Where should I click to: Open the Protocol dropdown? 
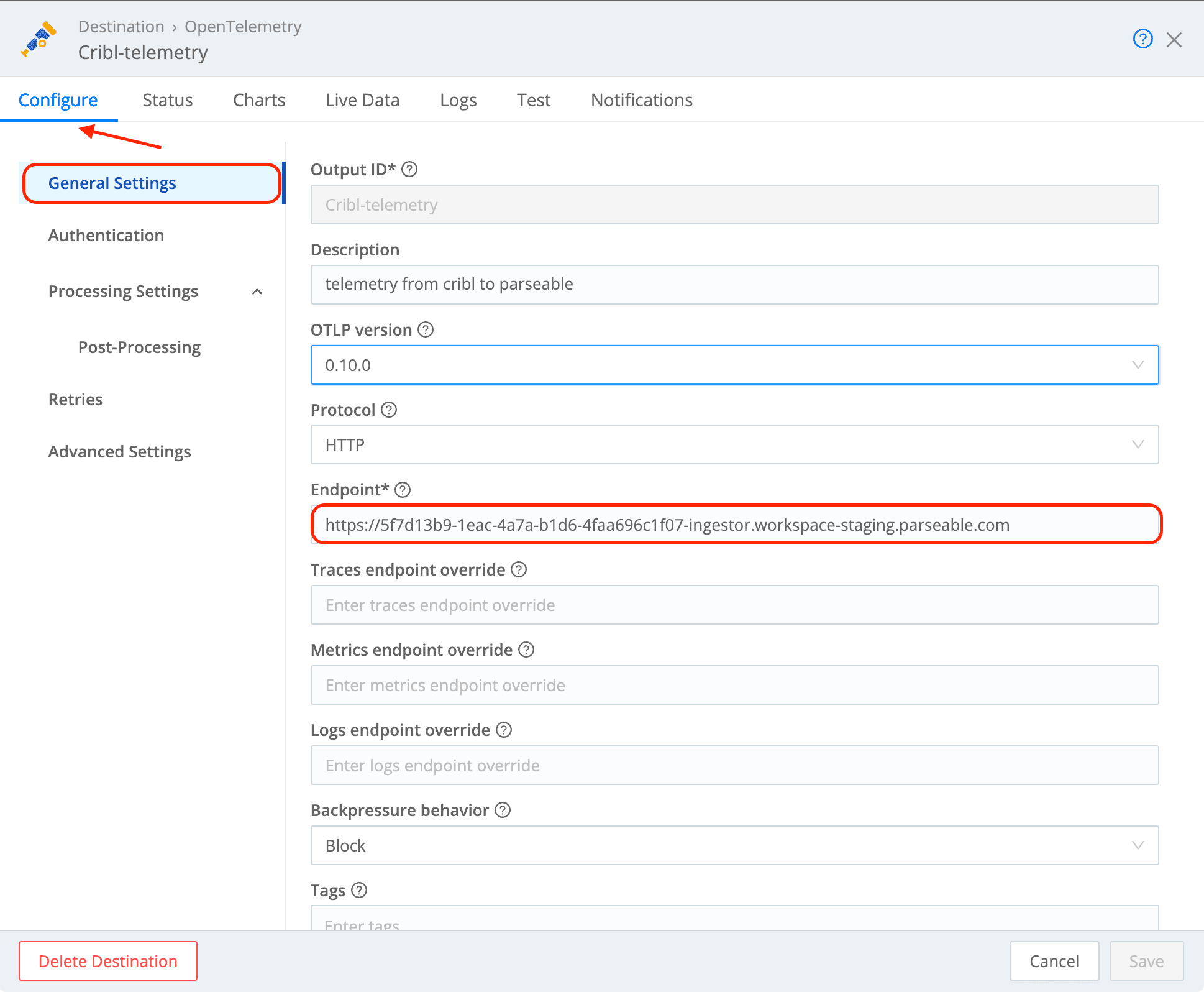pyautogui.click(x=1138, y=444)
